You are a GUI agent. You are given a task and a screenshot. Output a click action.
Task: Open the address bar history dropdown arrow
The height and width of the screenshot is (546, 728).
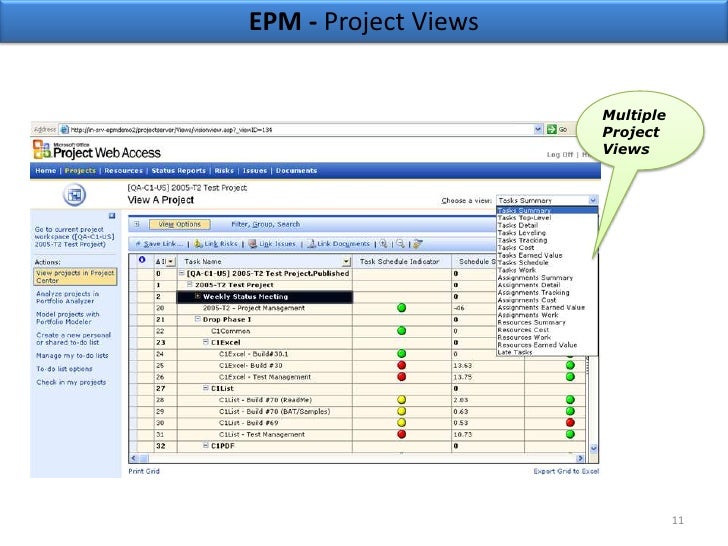[x=538, y=130]
